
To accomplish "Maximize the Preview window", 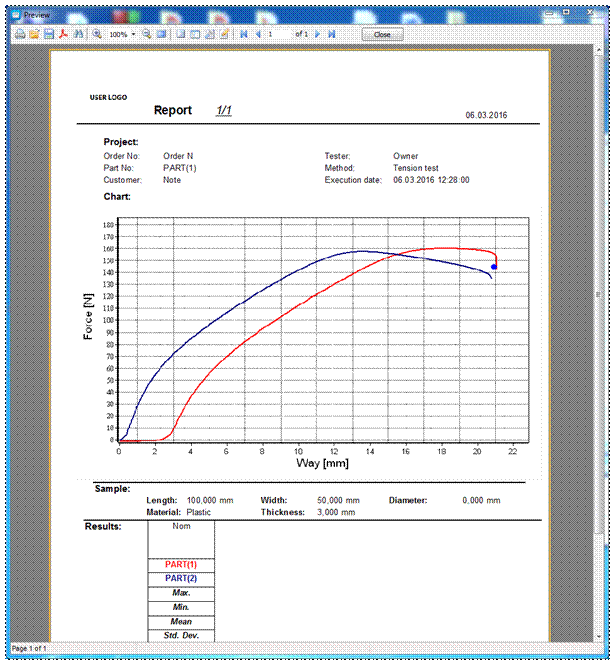I will click(x=566, y=13).
